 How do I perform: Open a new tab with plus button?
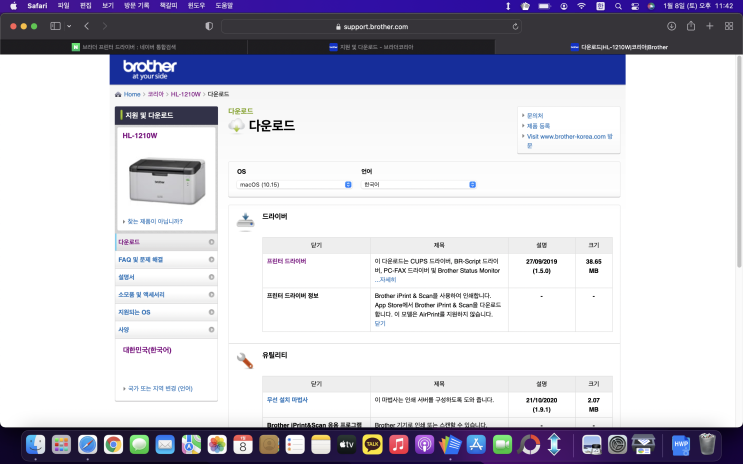click(x=709, y=26)
